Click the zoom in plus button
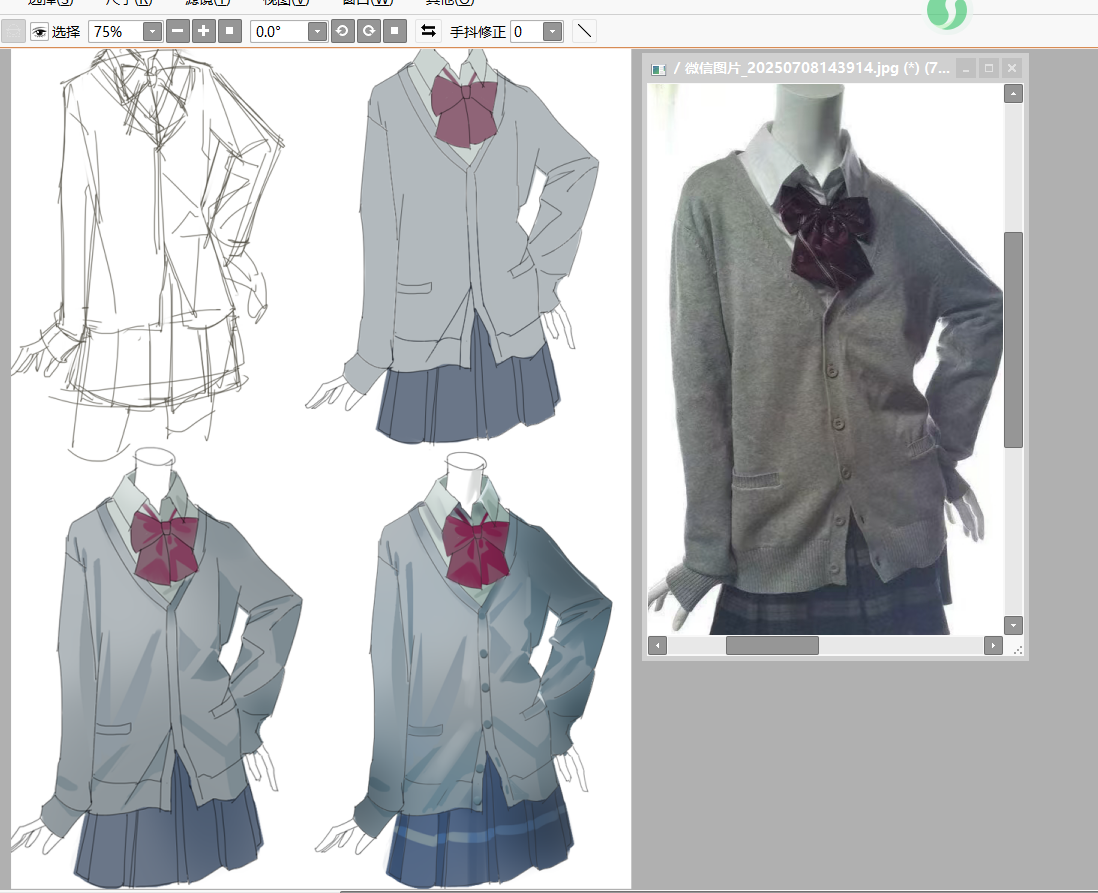The image size is (1098, 893). click(x=203, y=31)
